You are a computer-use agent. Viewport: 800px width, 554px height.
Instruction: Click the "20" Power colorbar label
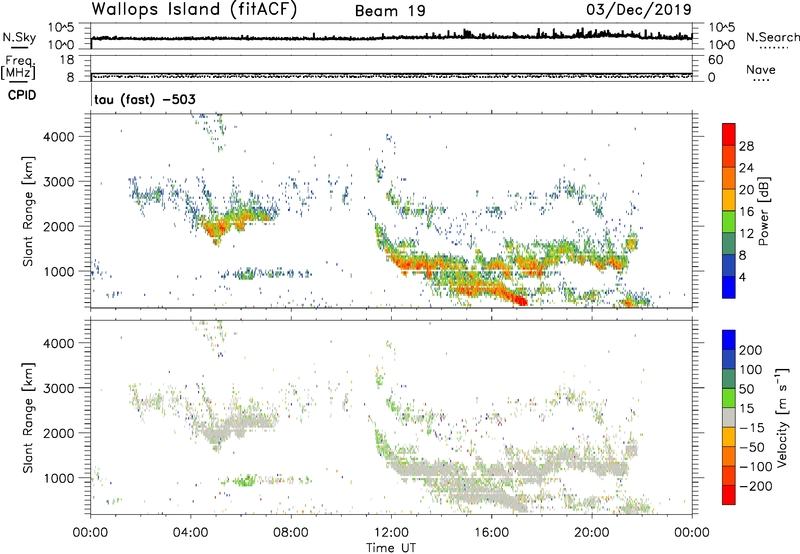[746, 190]
